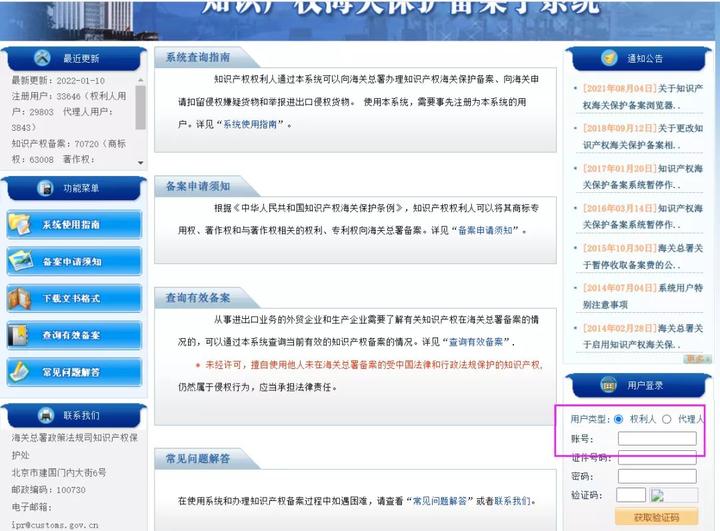Click the icon in 通知公告 header
Viewport: 720px width, 531px height.
pos(609,58)
